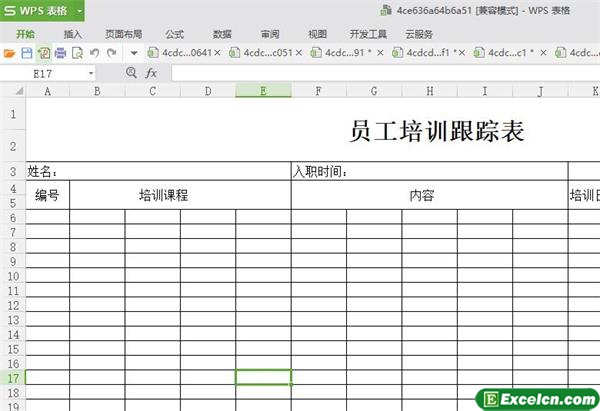The height and width of the screenshot is (411, 600).
Task: Expand the quick access toolbar dropdown arrow
Action: (134, 52)
